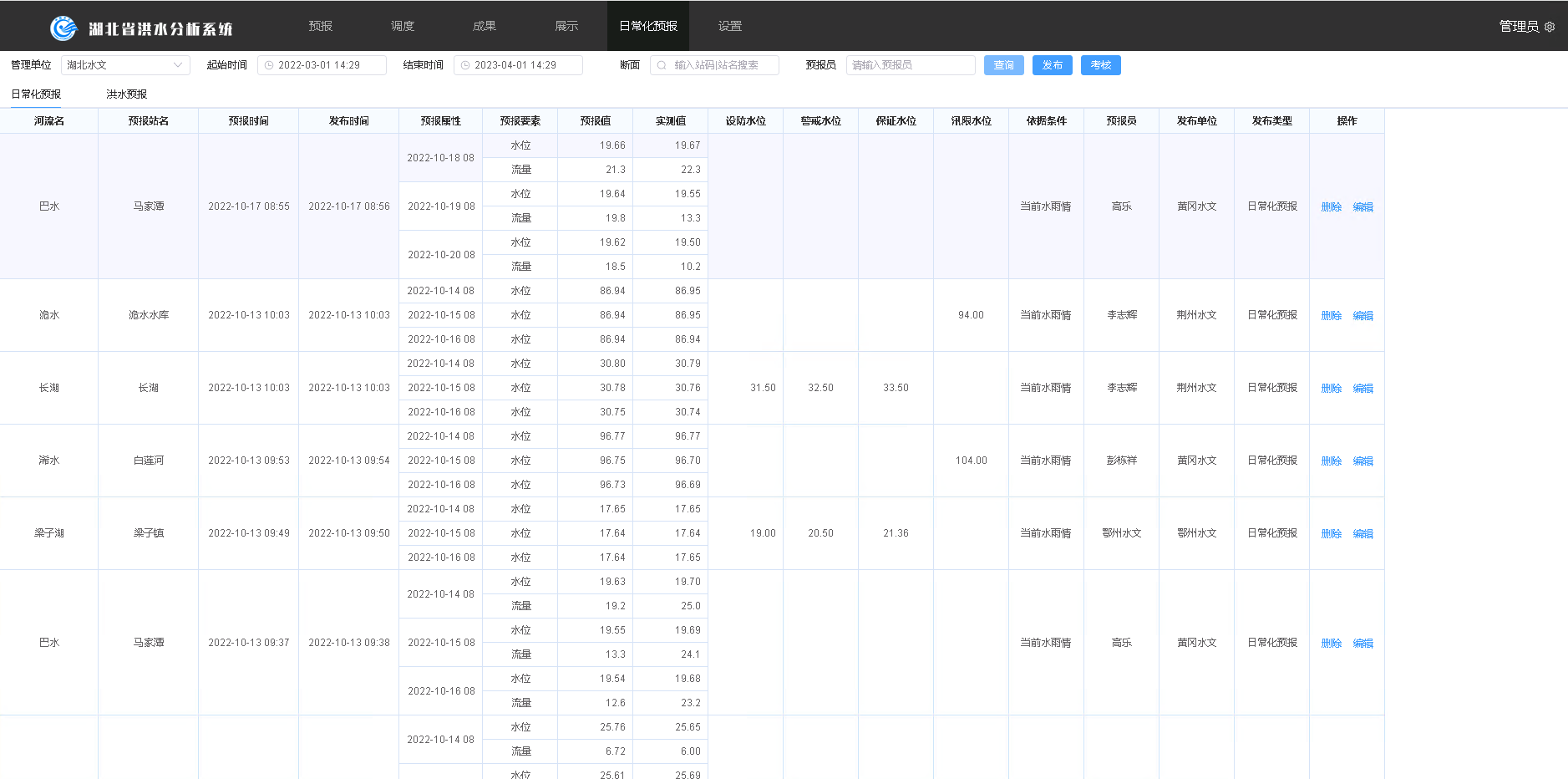Image resolution: width=1568 pixels, height=779 pixels.
Task: Expand the 管理单位 dropdown arrow
Action: (x=178, y=65)
